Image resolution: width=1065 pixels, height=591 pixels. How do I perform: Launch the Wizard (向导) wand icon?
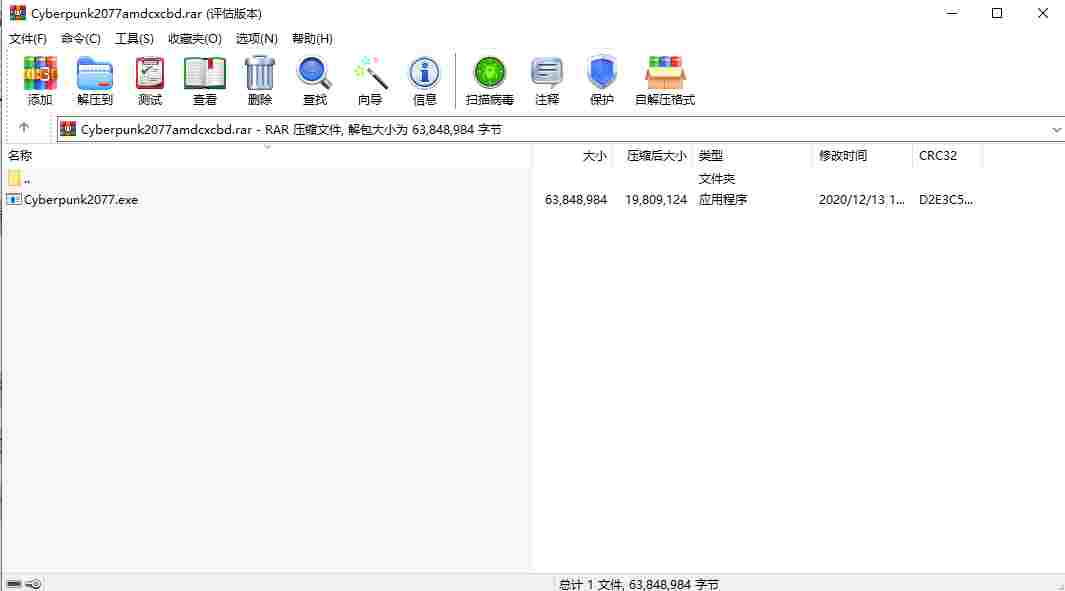point(370,73)
